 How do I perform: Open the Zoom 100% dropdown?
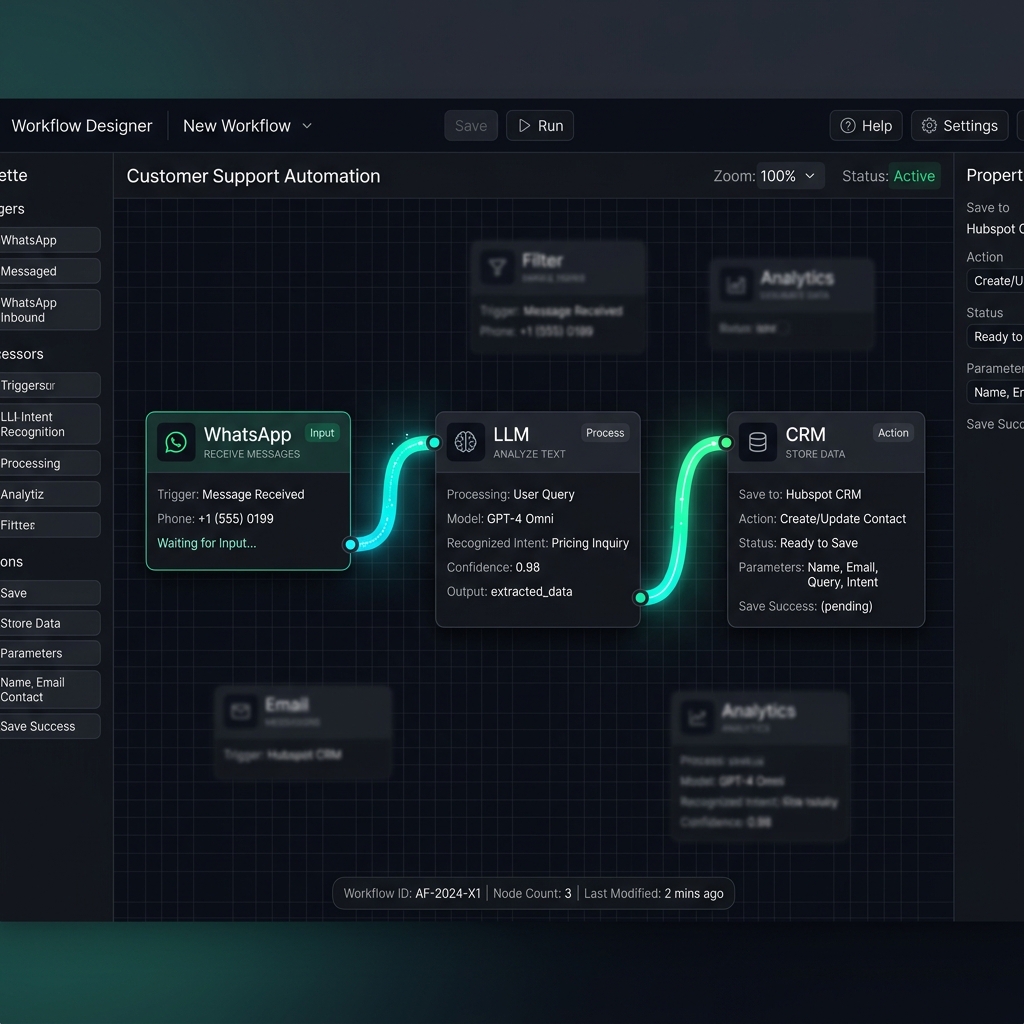point(790,176)
